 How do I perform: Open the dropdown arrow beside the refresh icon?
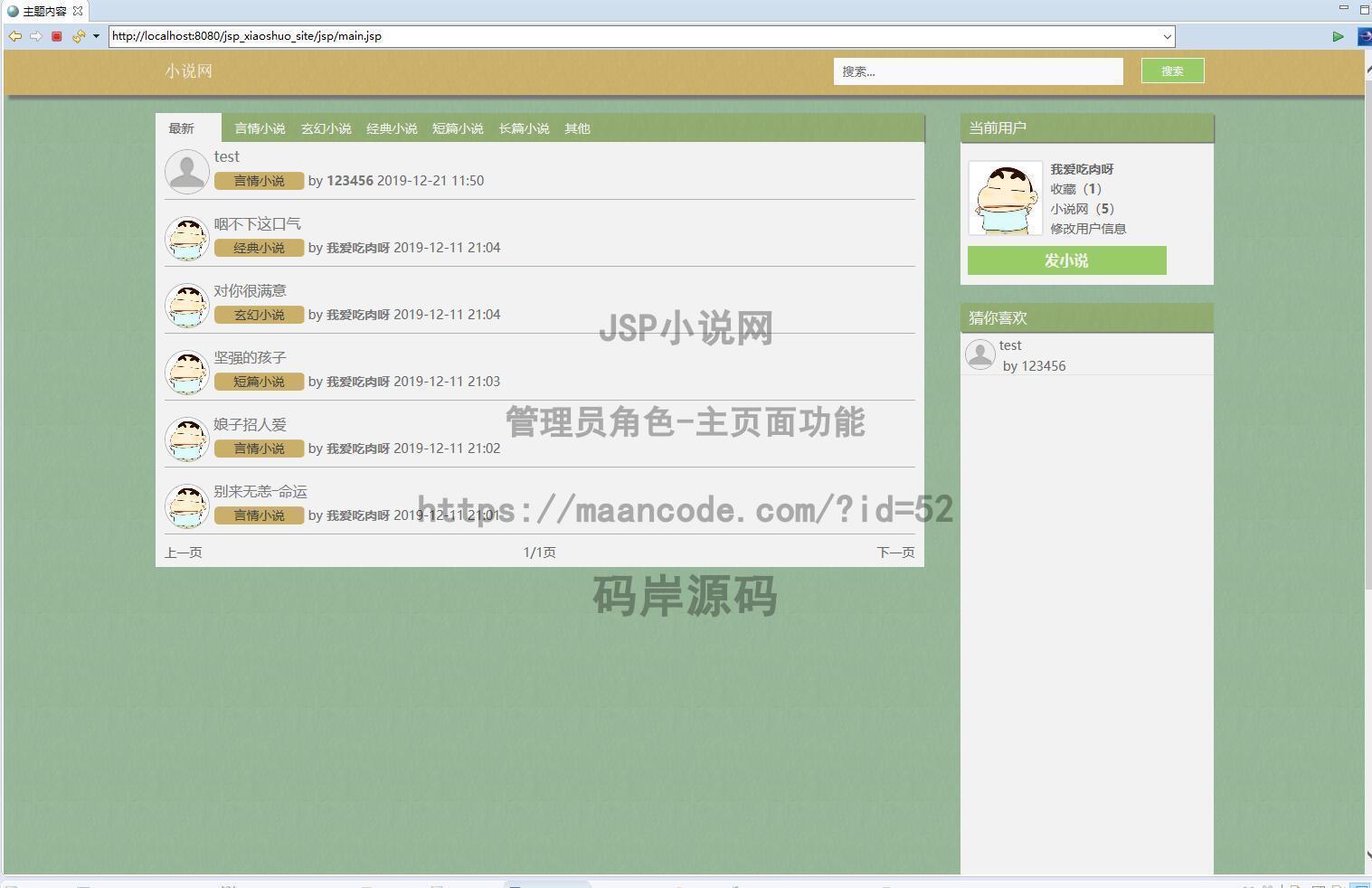[96, 36]
